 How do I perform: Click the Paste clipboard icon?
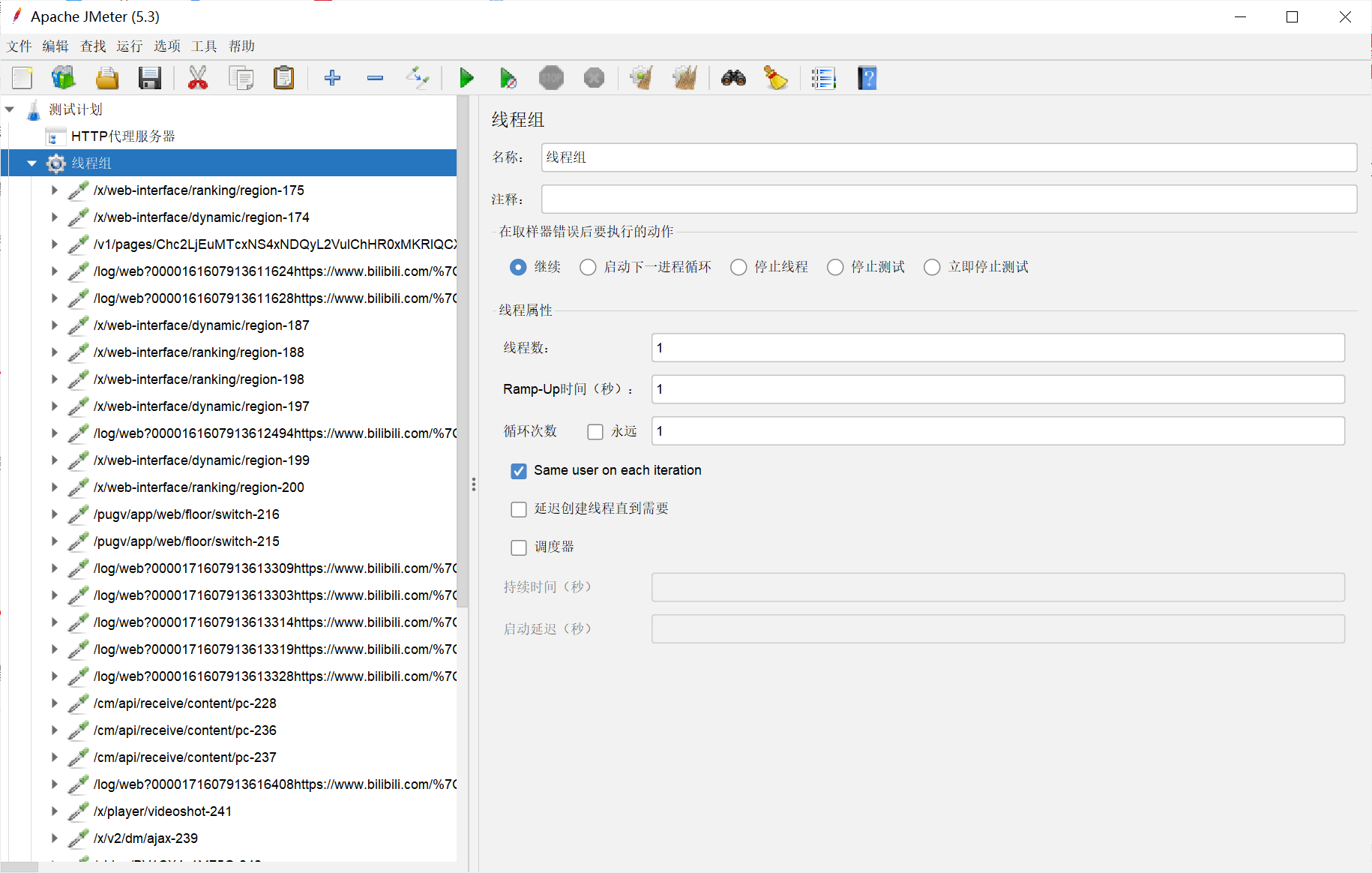click(x=284, y=78)
